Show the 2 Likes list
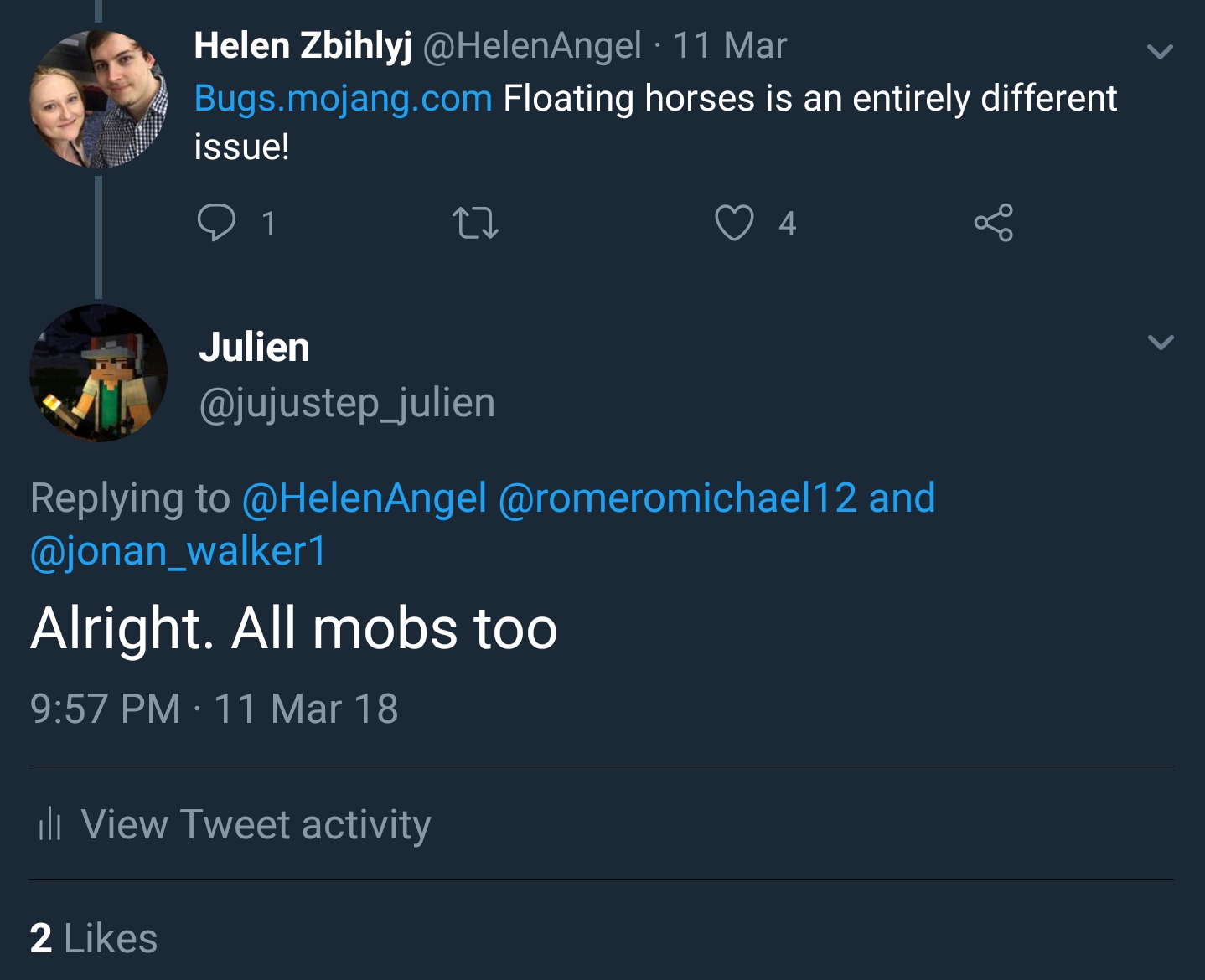The image size is (1205, 980). point(93,938)
